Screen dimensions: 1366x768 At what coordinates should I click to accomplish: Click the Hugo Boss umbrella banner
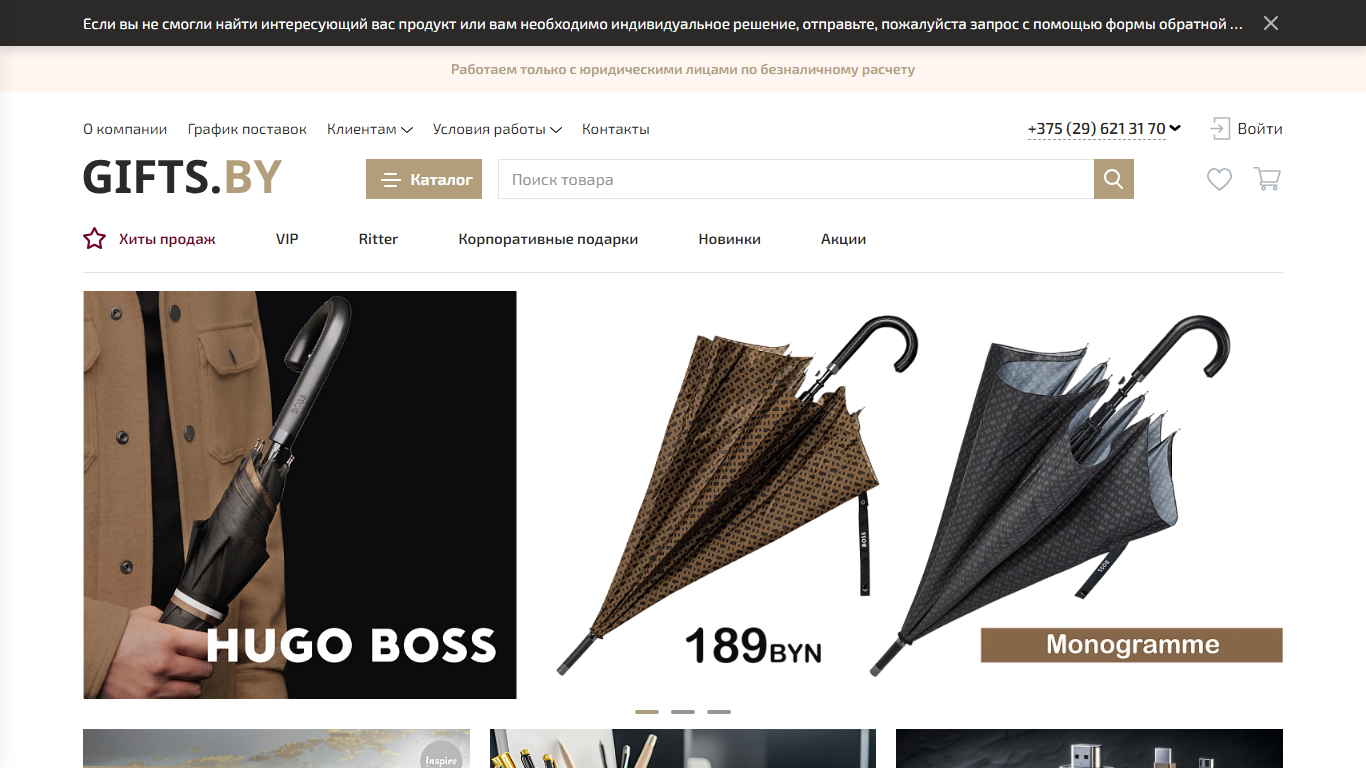(683, 495)
